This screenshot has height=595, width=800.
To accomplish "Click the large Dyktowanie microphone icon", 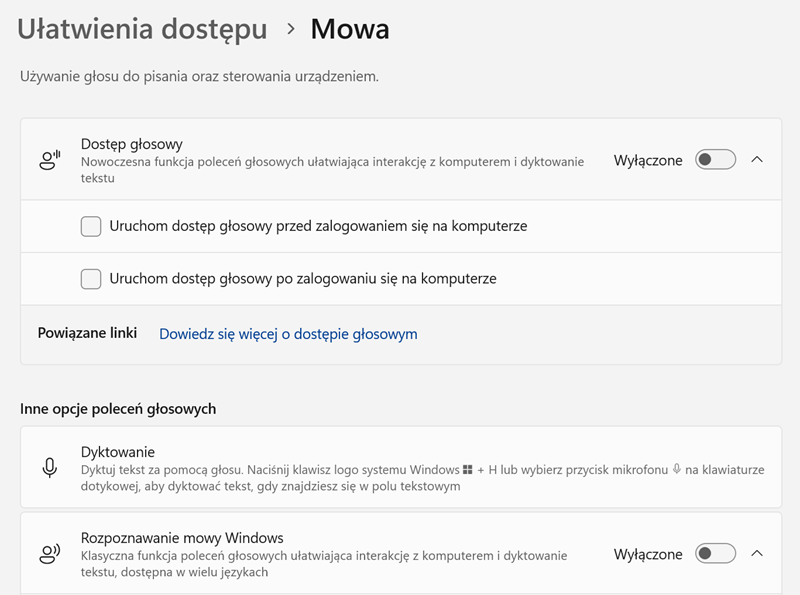I will (50, 468).
